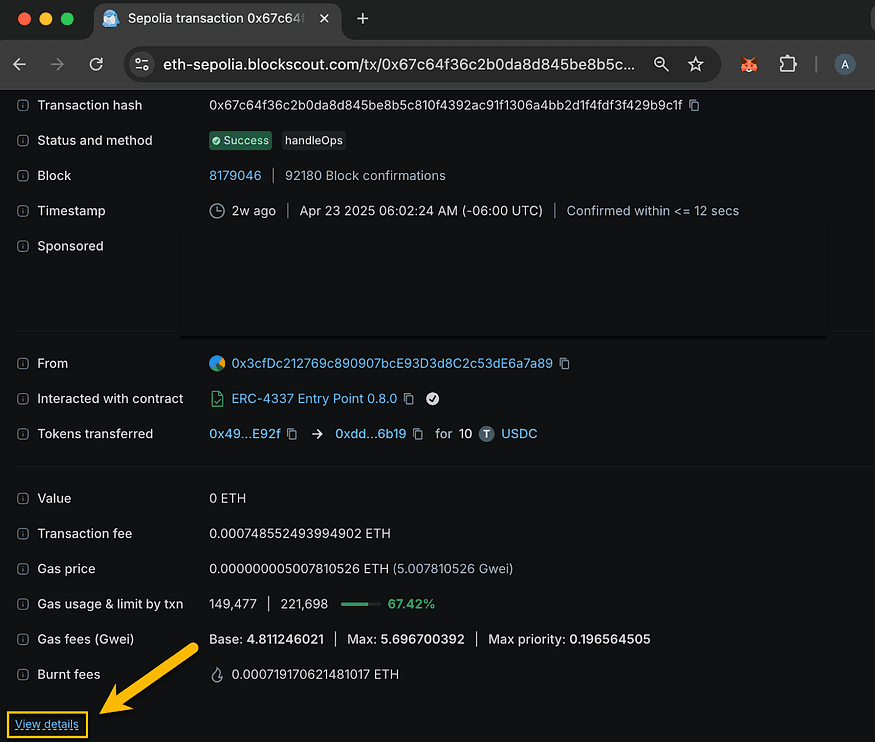Click info icon beside Burnt fees
This screenshot has width=875, height=742.
coord(23,674)
